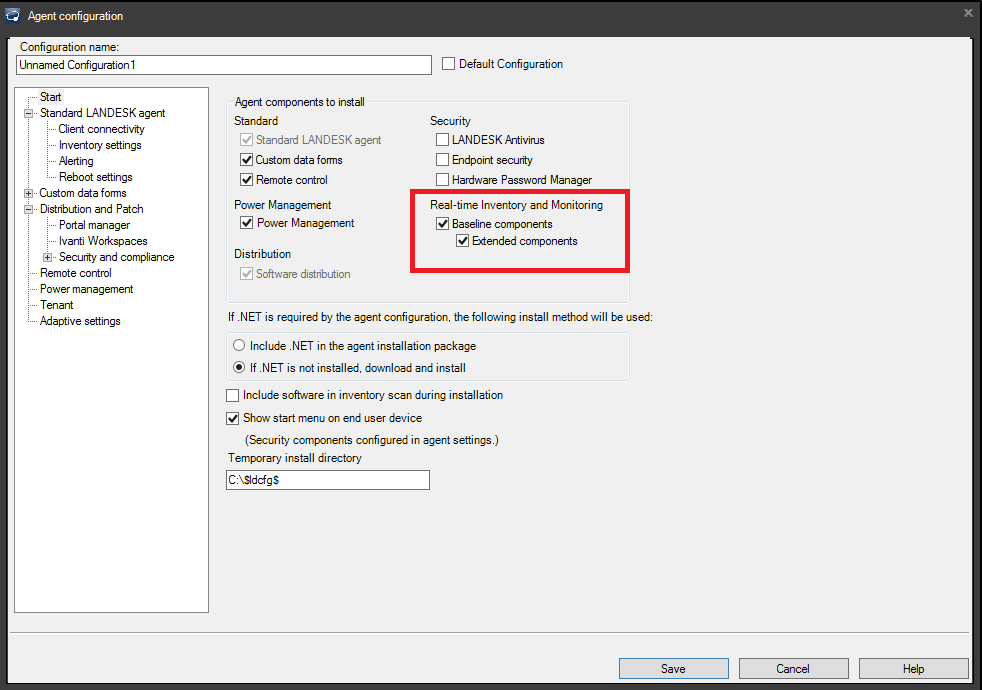Select Include .NET in agent installation package
982x690 pixels.
click(x=238, y=344)
